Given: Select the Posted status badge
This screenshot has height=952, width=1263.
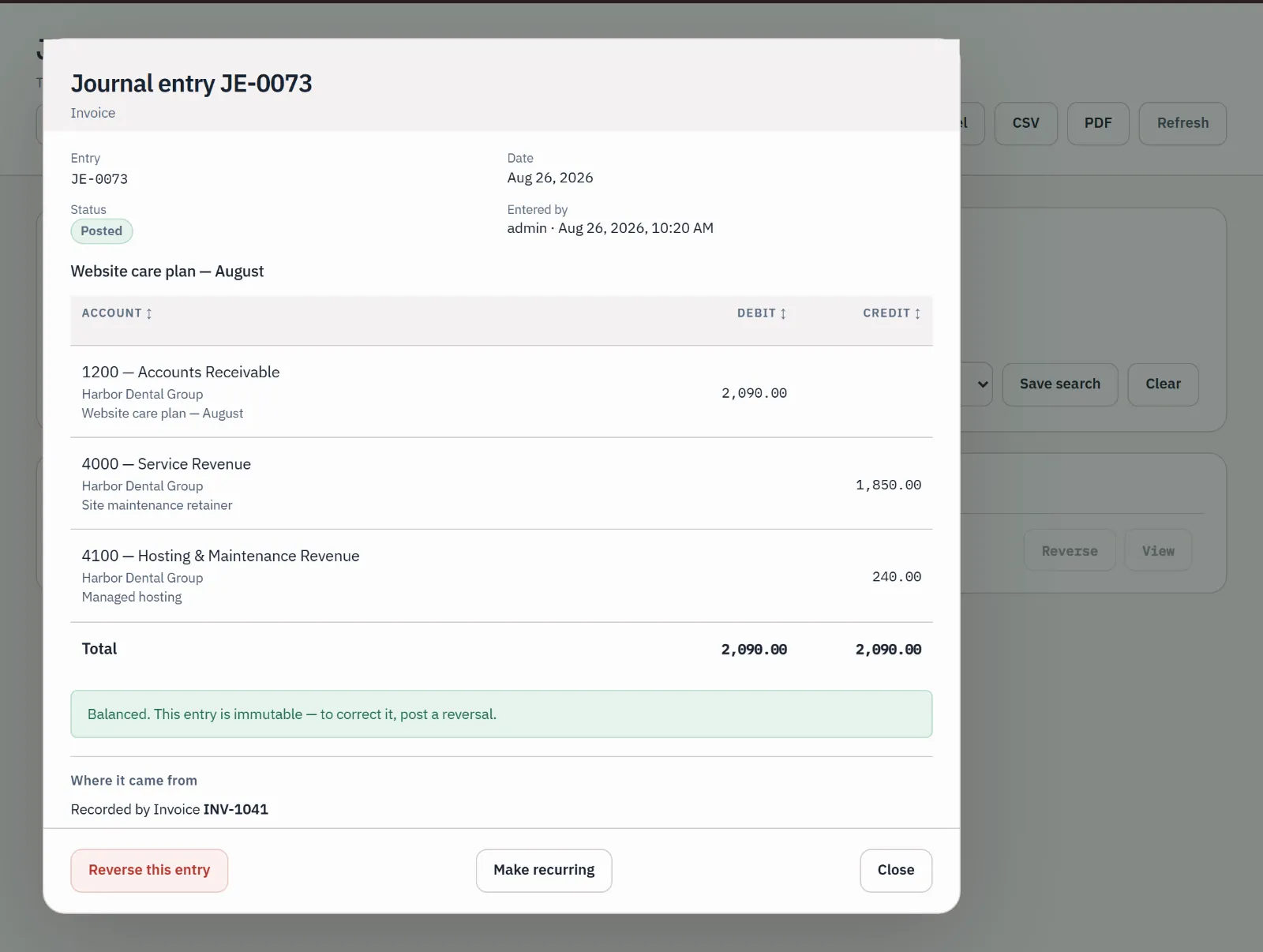Looking at the screenshot, I should pyautogui.click(x=102, y=231).
